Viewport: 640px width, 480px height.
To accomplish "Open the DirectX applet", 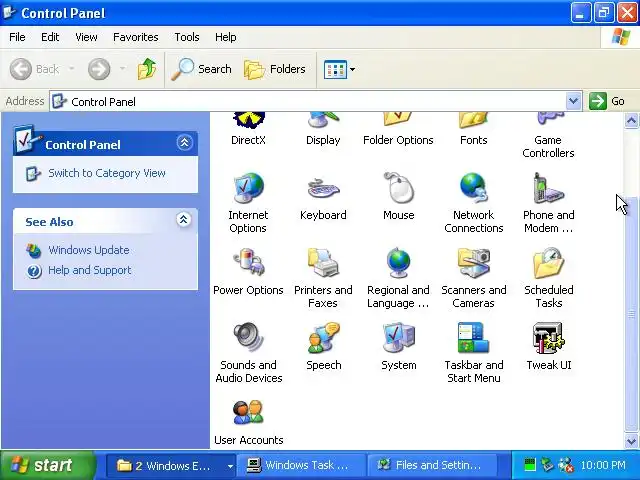I will coord(248,129).
